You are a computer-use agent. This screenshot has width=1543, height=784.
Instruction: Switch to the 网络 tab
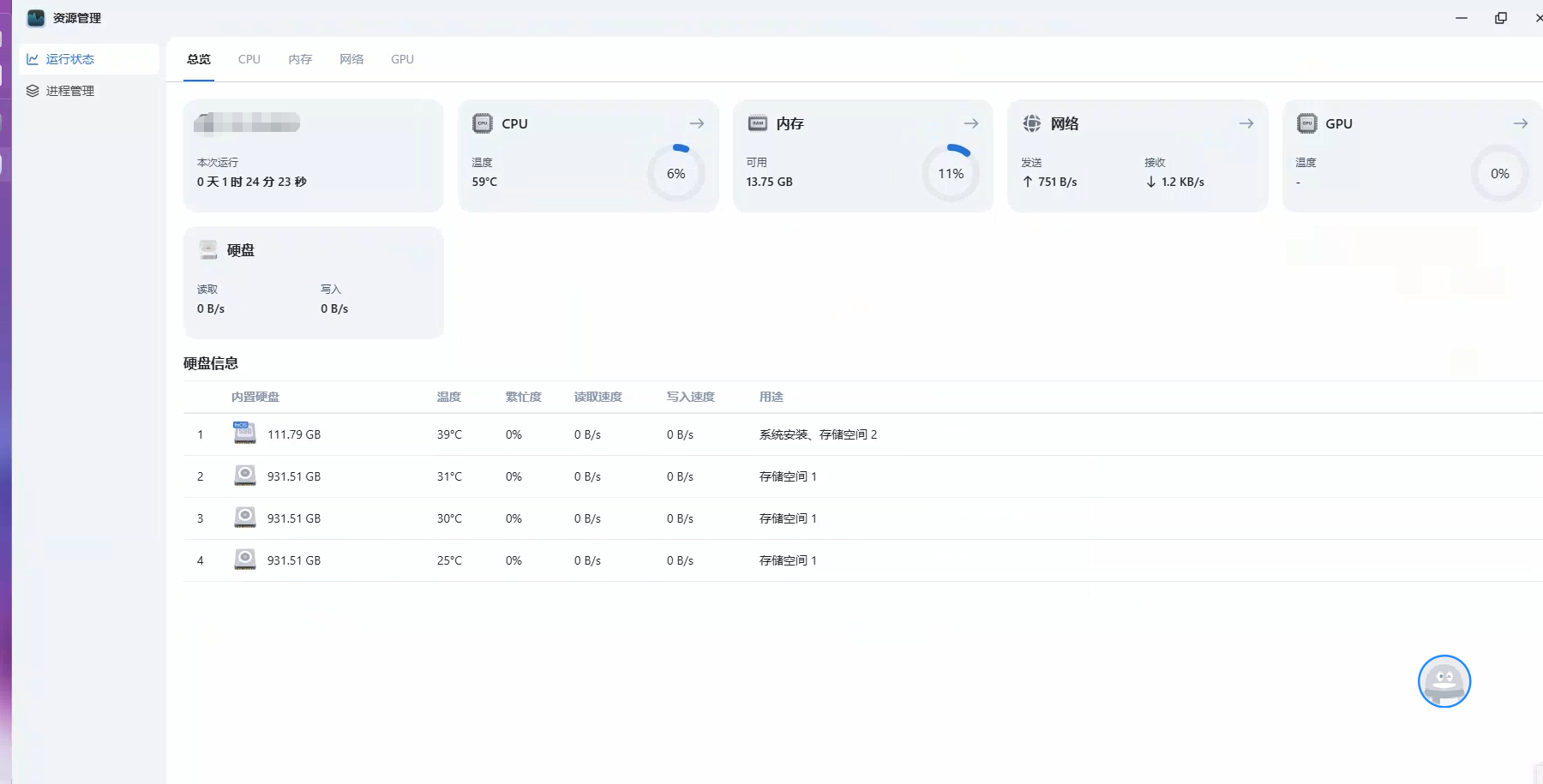pyautogui.click(x=351, y=59)
